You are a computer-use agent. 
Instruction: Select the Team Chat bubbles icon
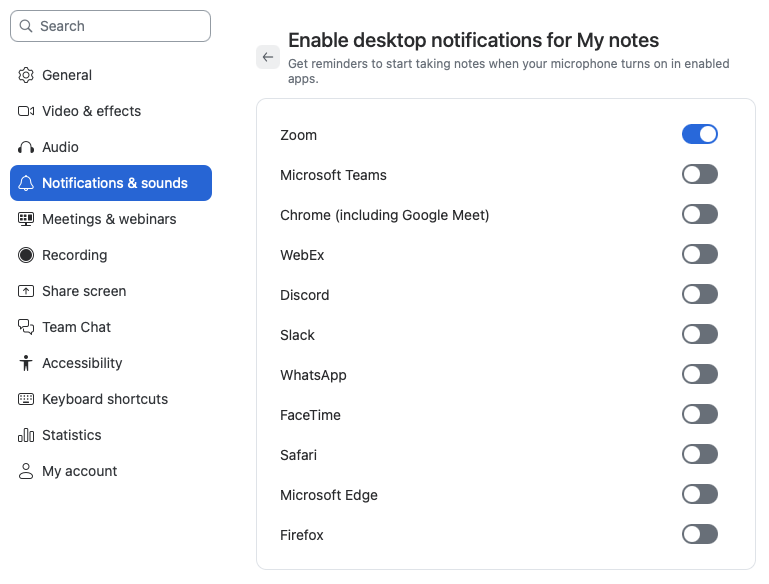pos(26,327)
